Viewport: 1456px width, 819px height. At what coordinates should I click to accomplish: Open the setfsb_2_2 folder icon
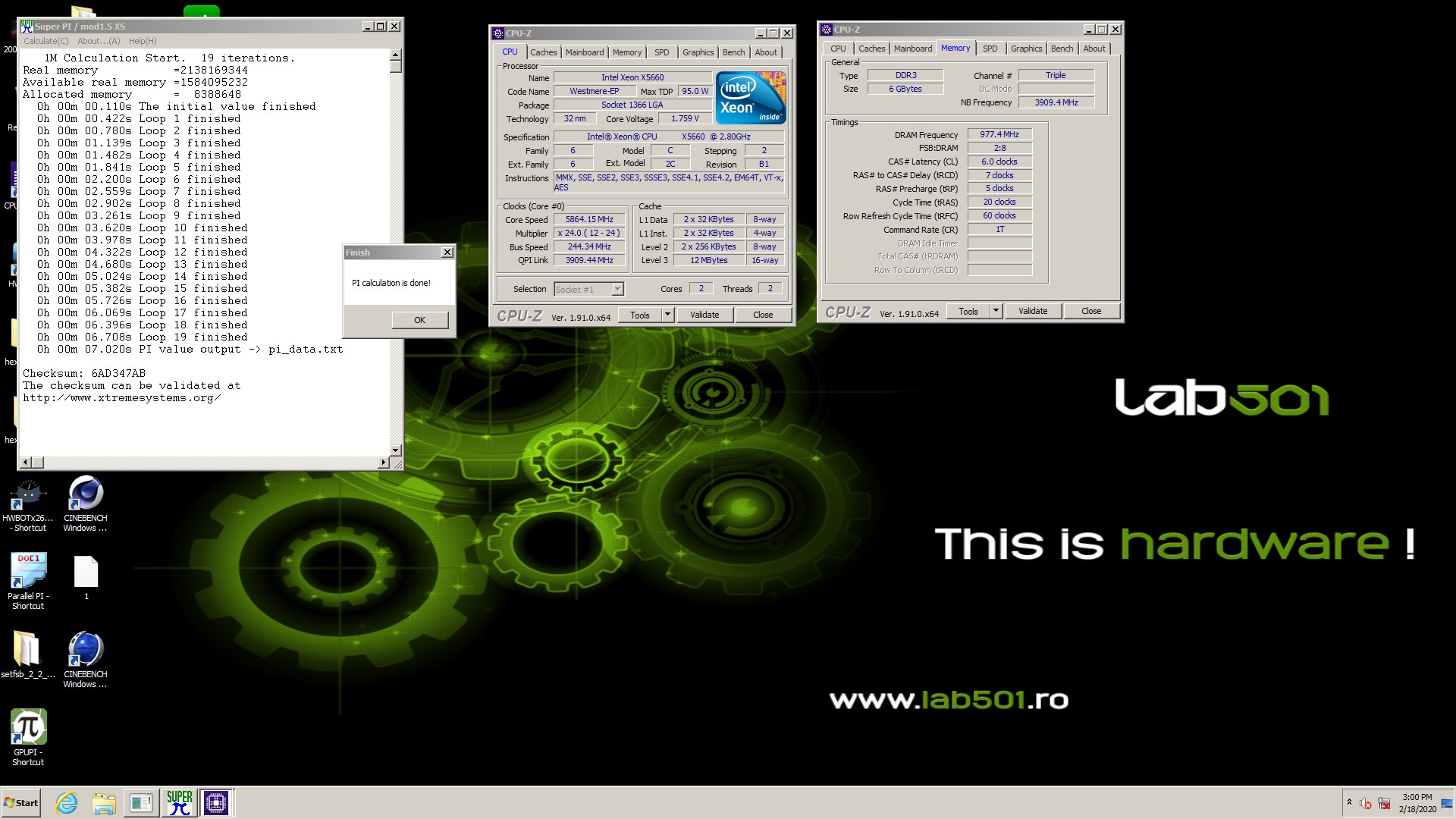28,649
